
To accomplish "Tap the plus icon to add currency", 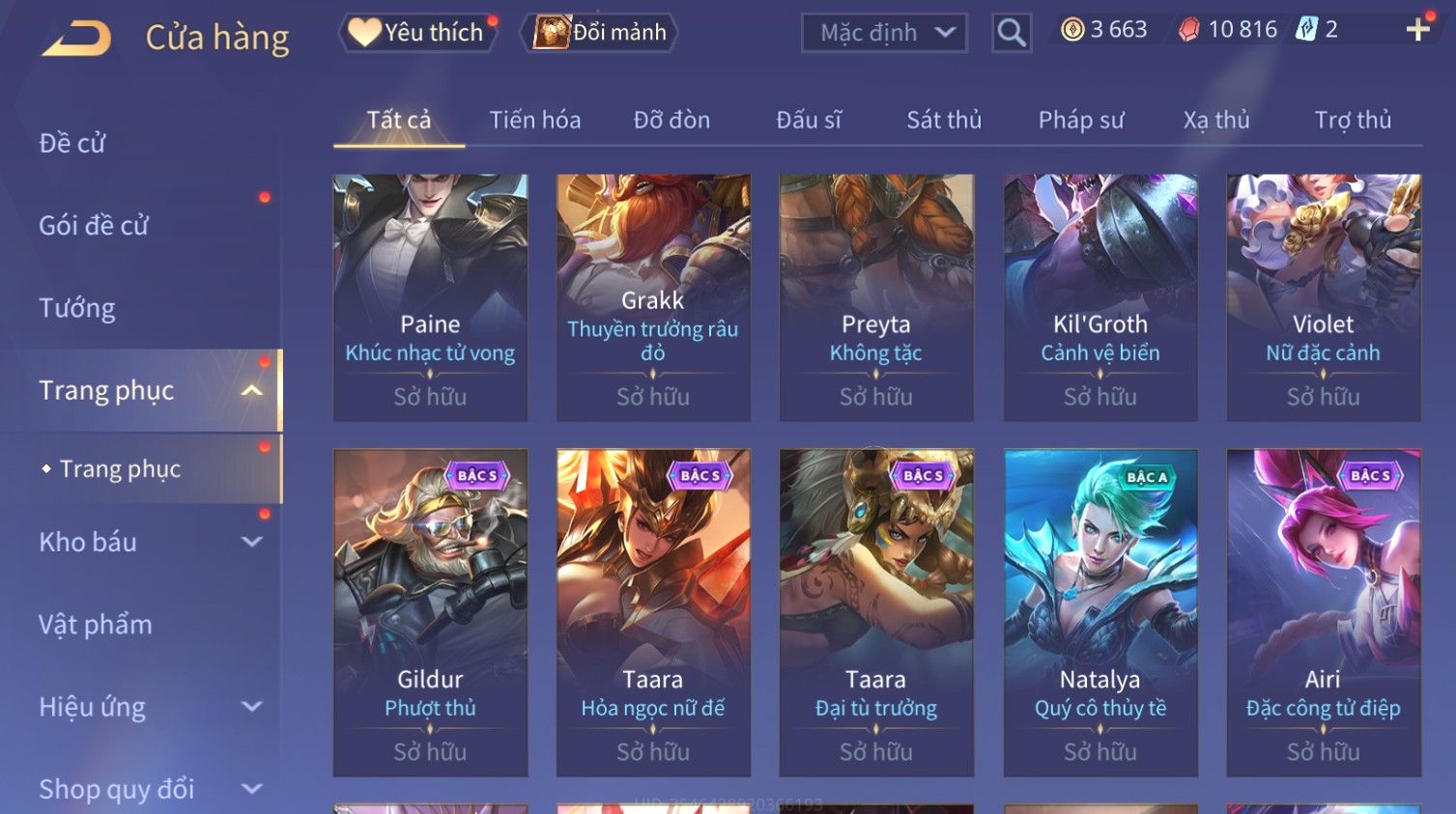I will (1417, 30).
